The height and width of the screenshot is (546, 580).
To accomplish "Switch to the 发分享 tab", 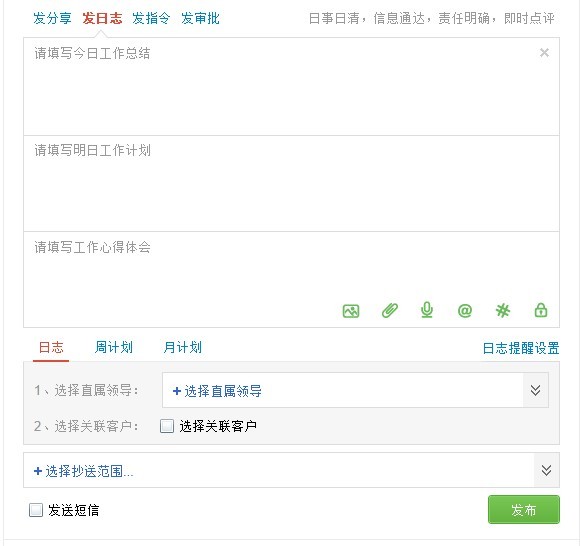I will 52,18.
